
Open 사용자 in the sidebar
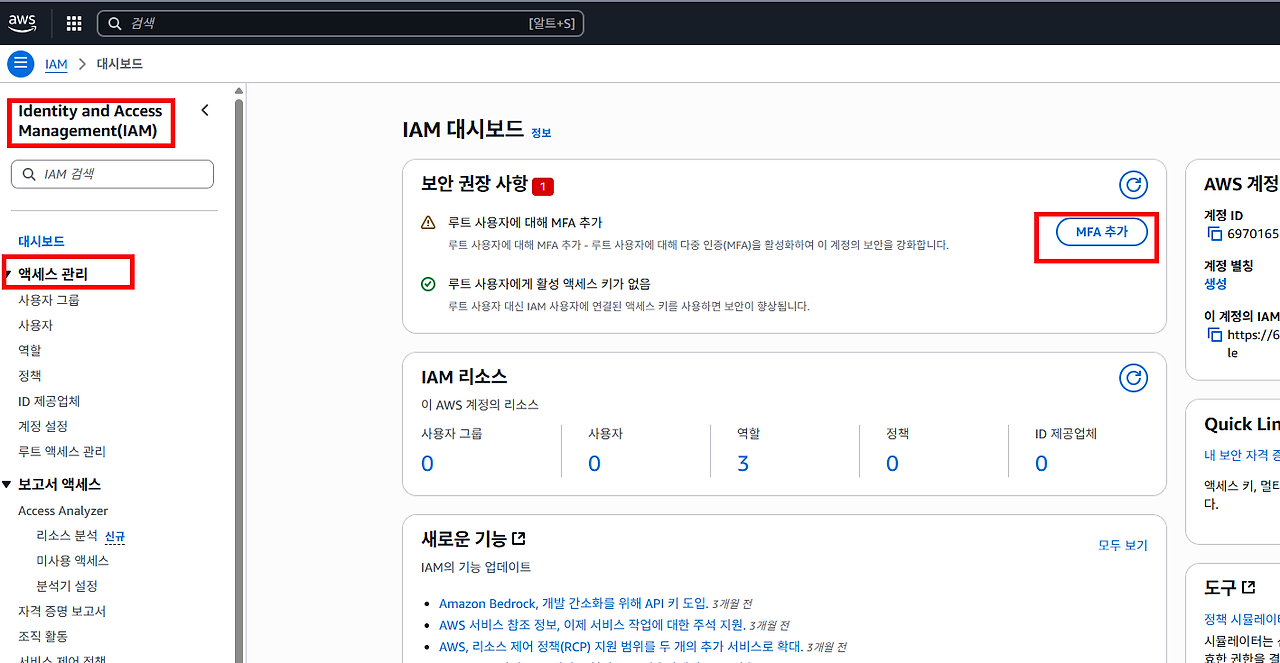click(35, 325)
